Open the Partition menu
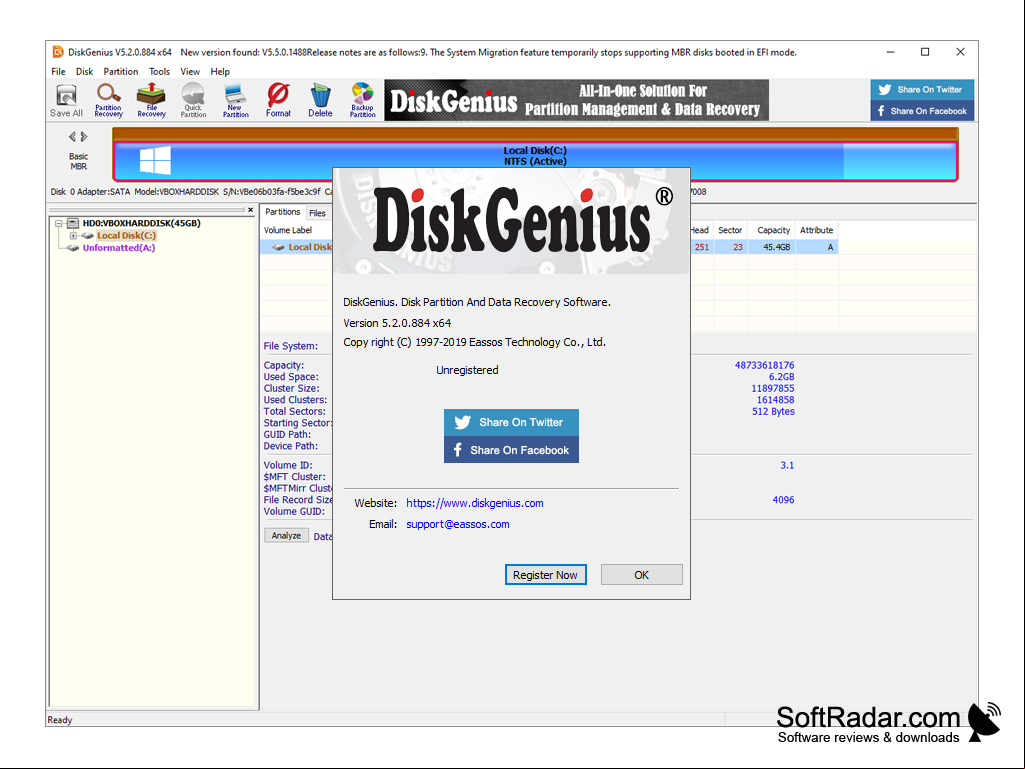This screenshot has height=769, width=1025. [121, 71]
